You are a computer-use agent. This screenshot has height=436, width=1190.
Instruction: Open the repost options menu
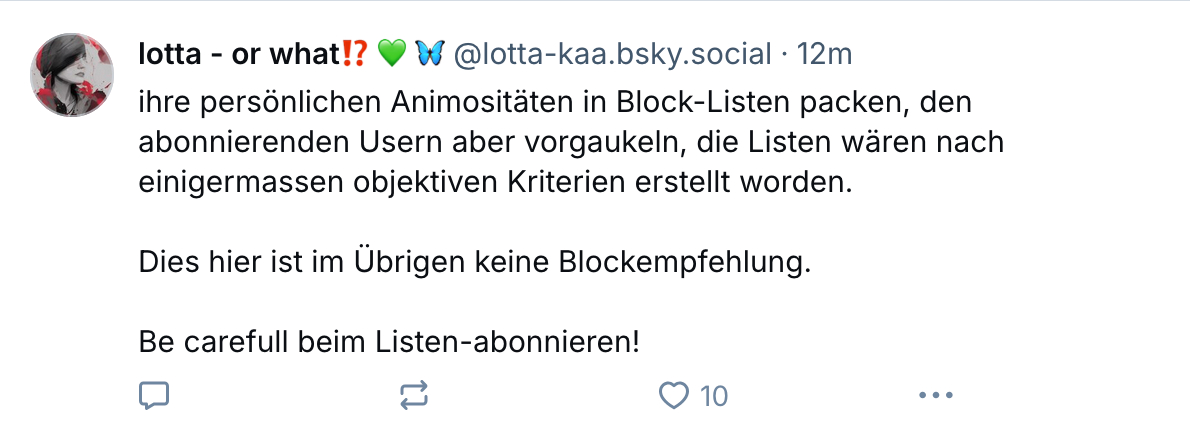coord(413,396)
